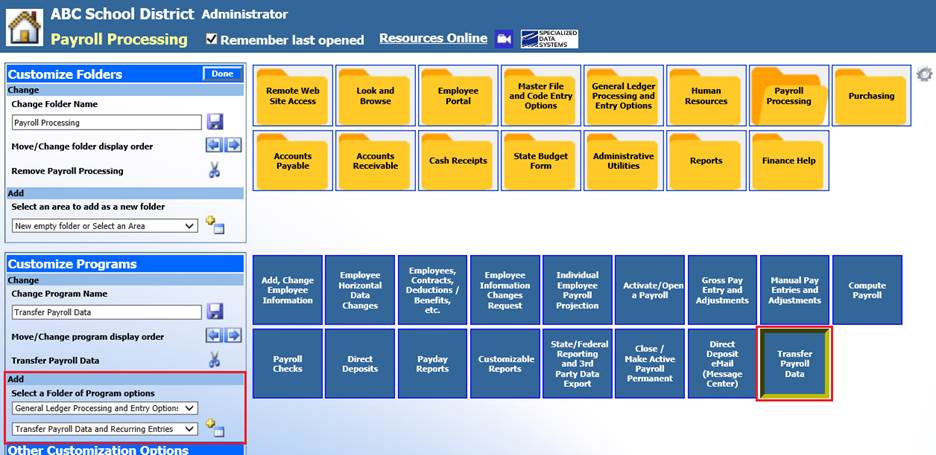Open the General Ledger Processing folder dropdown
Screen dimensions: 936x455
tap(104, 408)
